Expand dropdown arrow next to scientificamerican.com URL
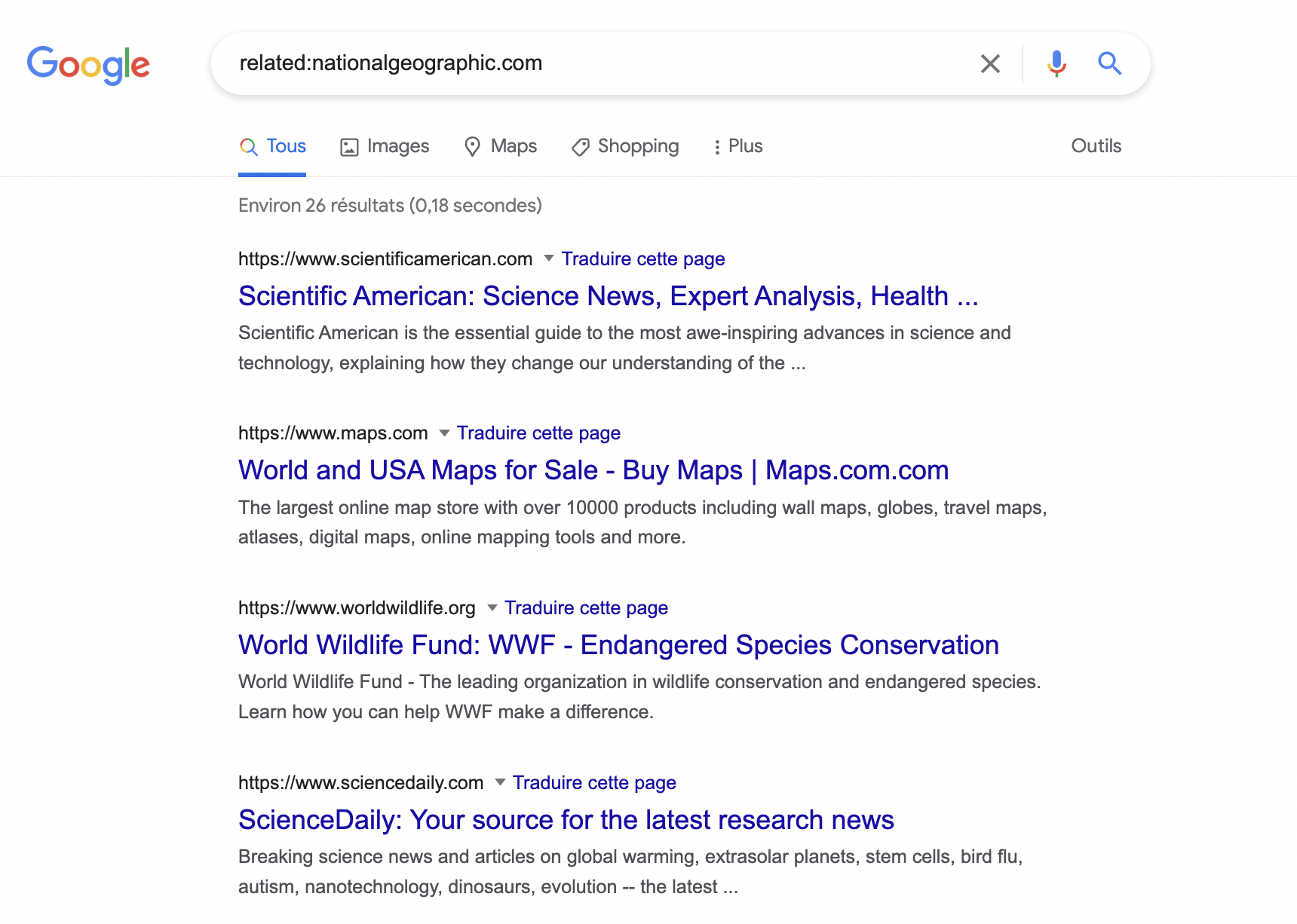This screenshot has width=1297, height=924. click(549, 259)
